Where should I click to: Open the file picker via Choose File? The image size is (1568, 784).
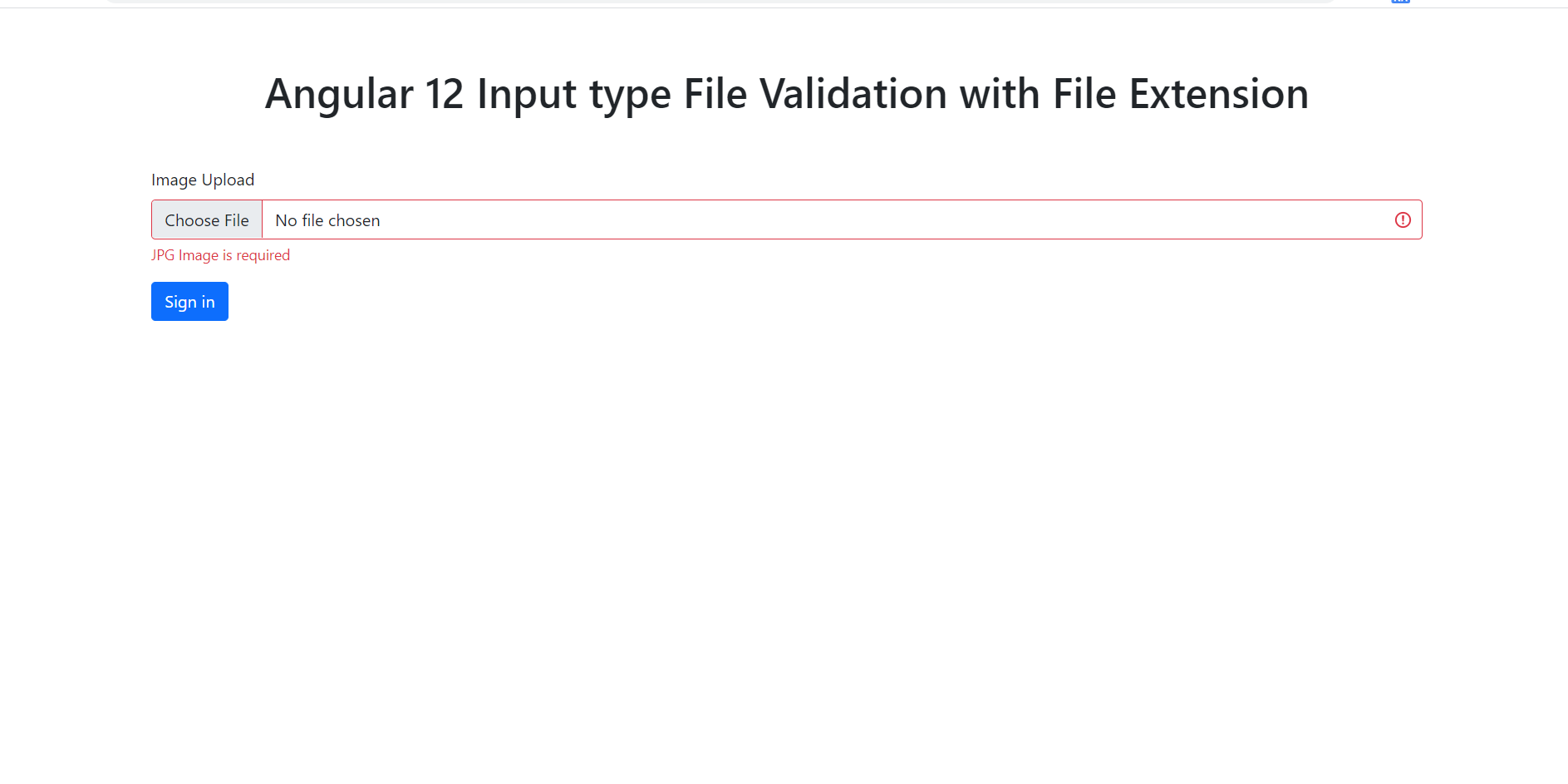[x=206, y=219]
